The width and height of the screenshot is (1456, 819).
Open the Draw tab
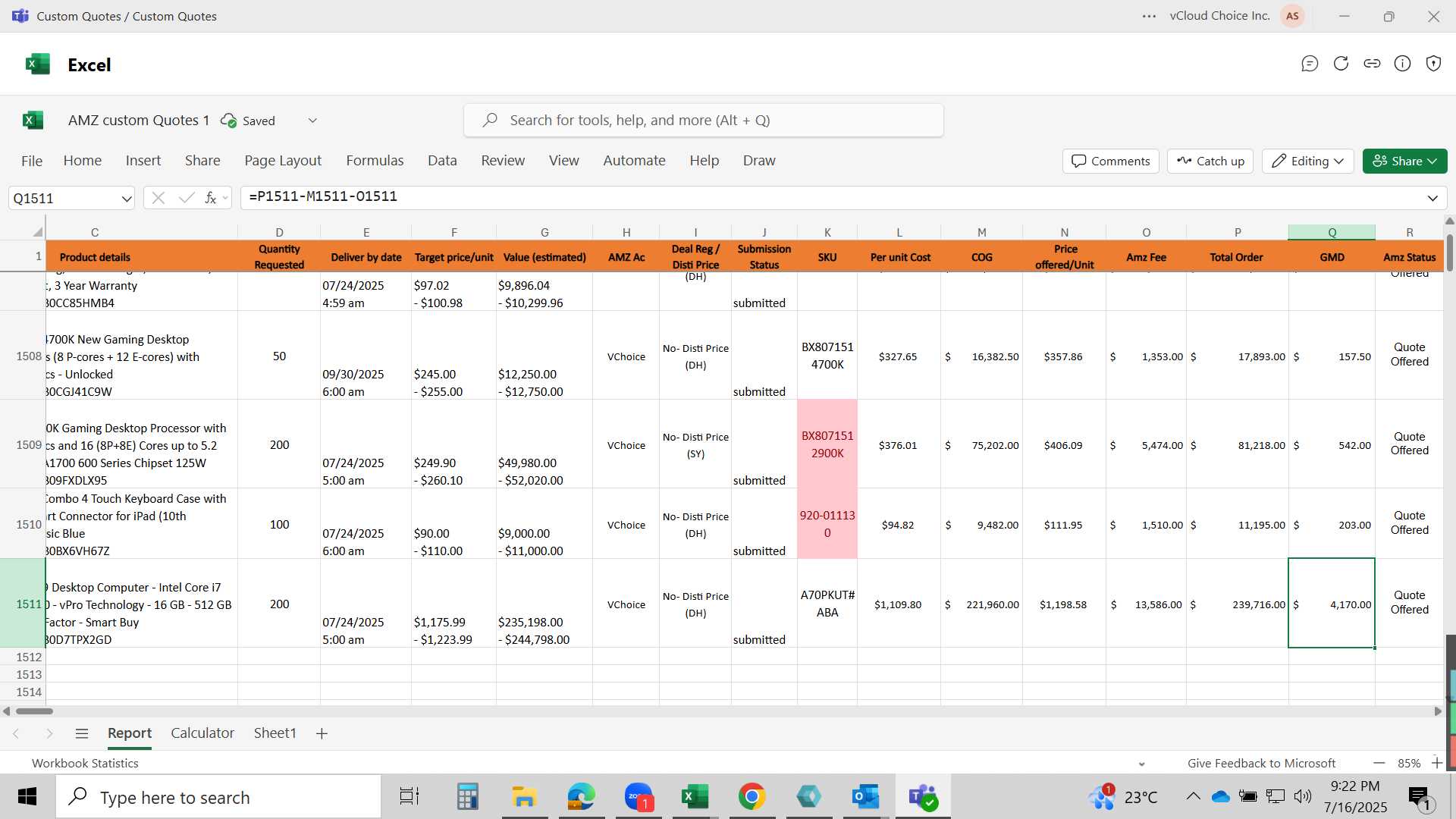pos(759,161)
